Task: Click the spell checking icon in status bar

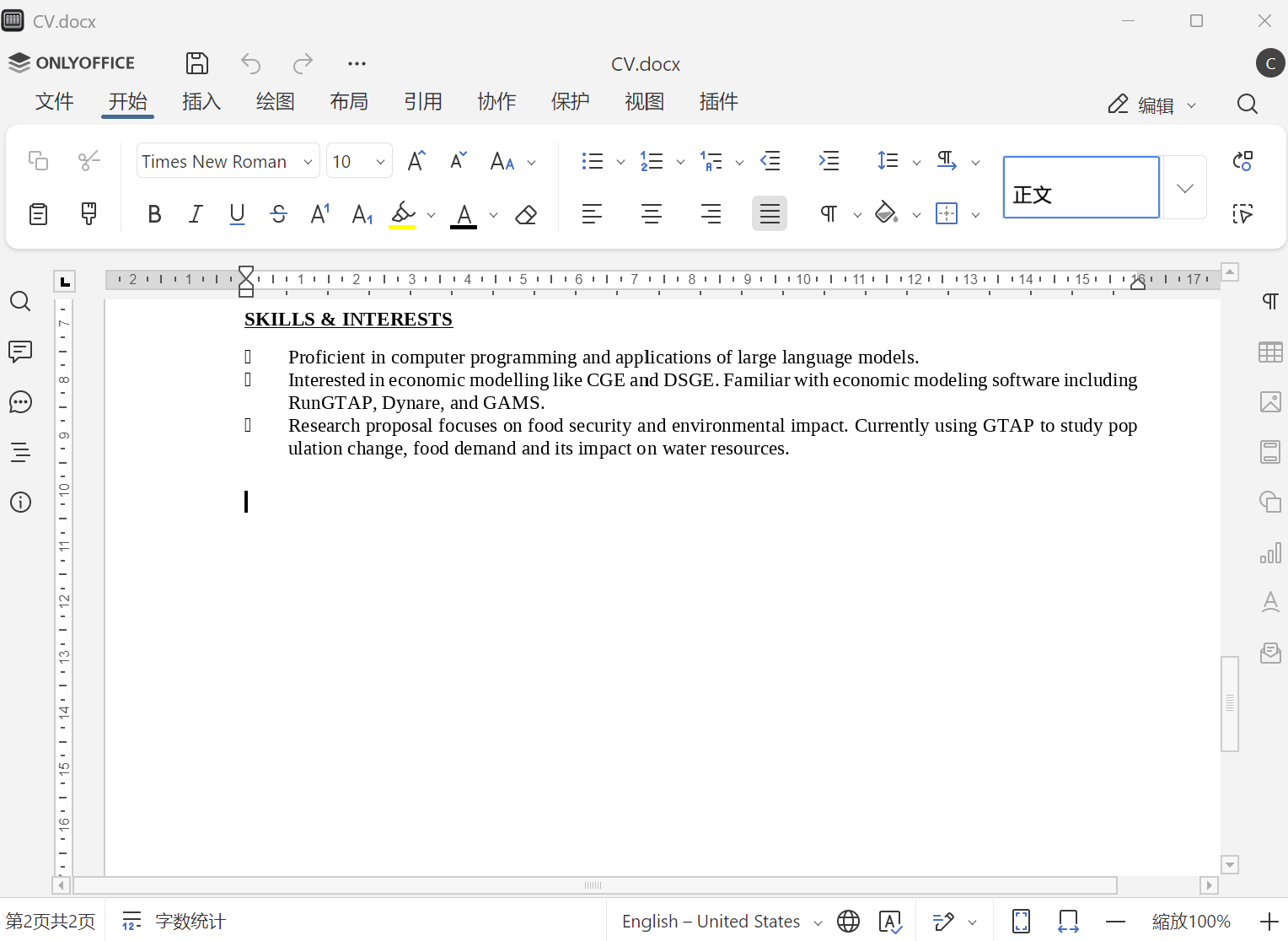Action: (890, 922)
